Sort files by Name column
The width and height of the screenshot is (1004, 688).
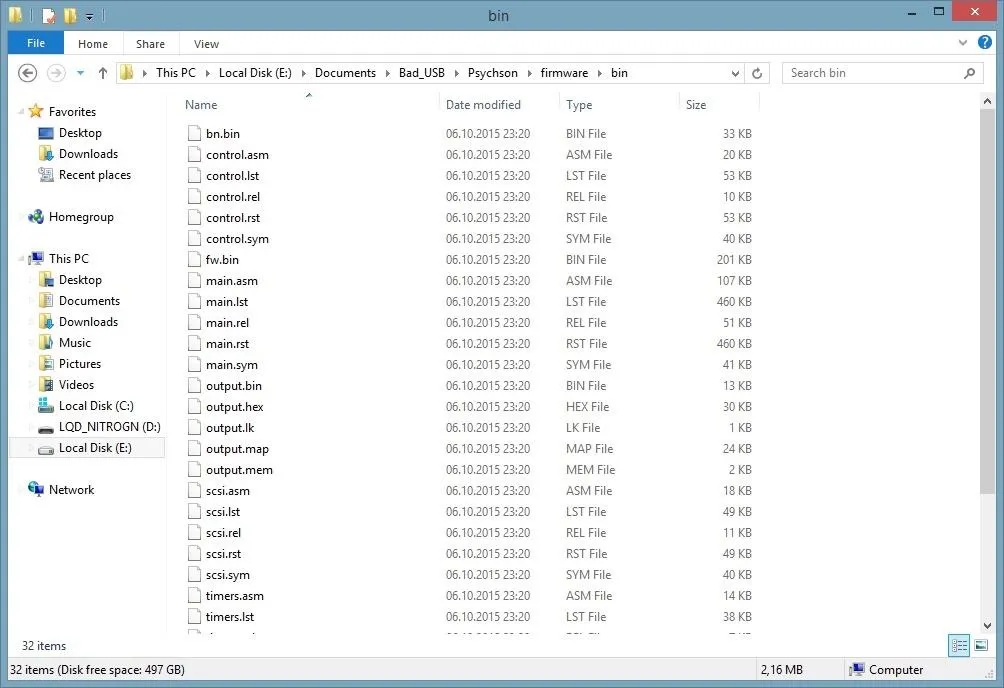(201, 104)
